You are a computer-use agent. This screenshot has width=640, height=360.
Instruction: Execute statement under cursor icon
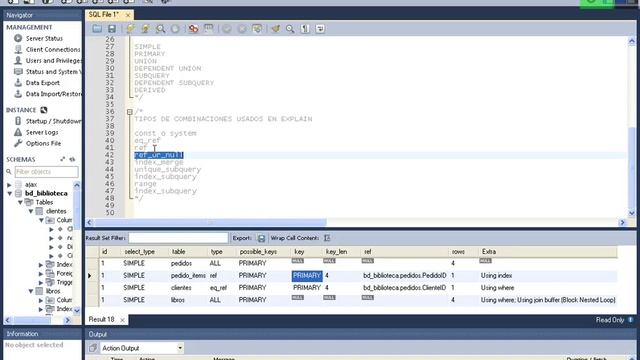pos(145,29)
